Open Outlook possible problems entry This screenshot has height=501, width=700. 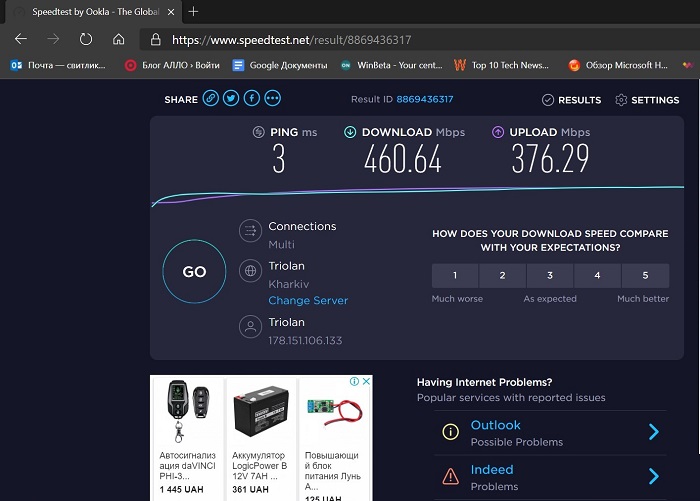click(x=550, y=433)
